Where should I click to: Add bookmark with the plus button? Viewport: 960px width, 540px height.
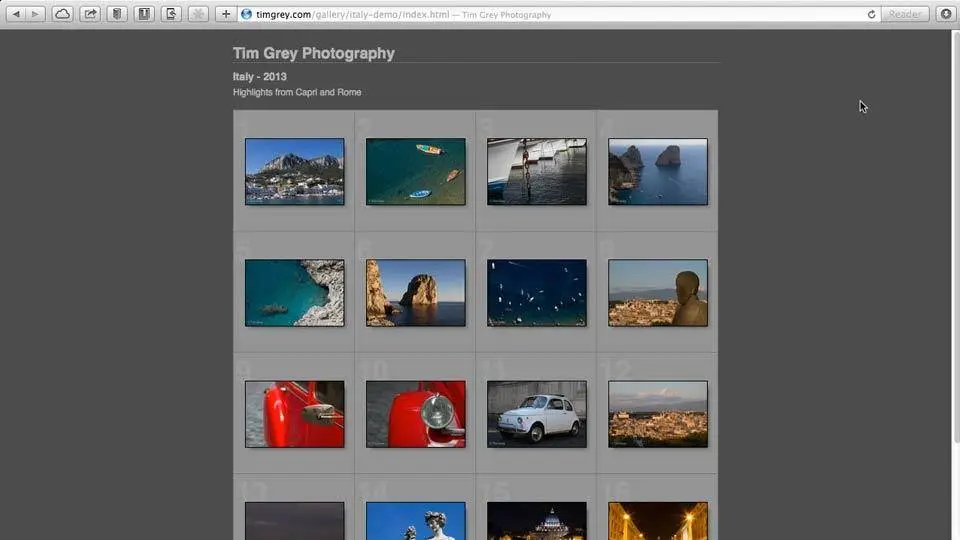[226, 14]
